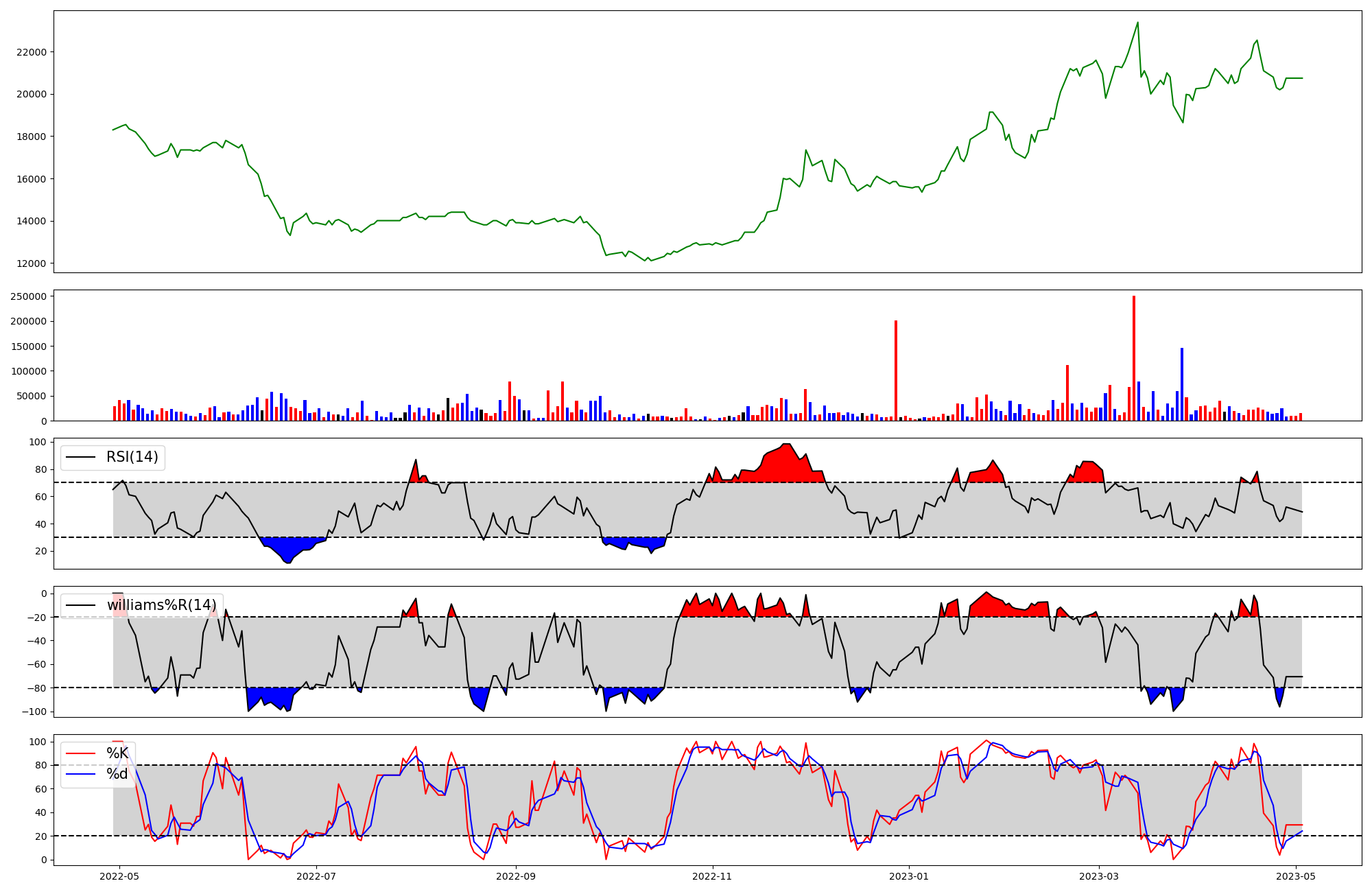The width and height of the screenshot is (1372, 892).
Task: Click the black RSI(14) legend line sample
Action: [80, 458]
